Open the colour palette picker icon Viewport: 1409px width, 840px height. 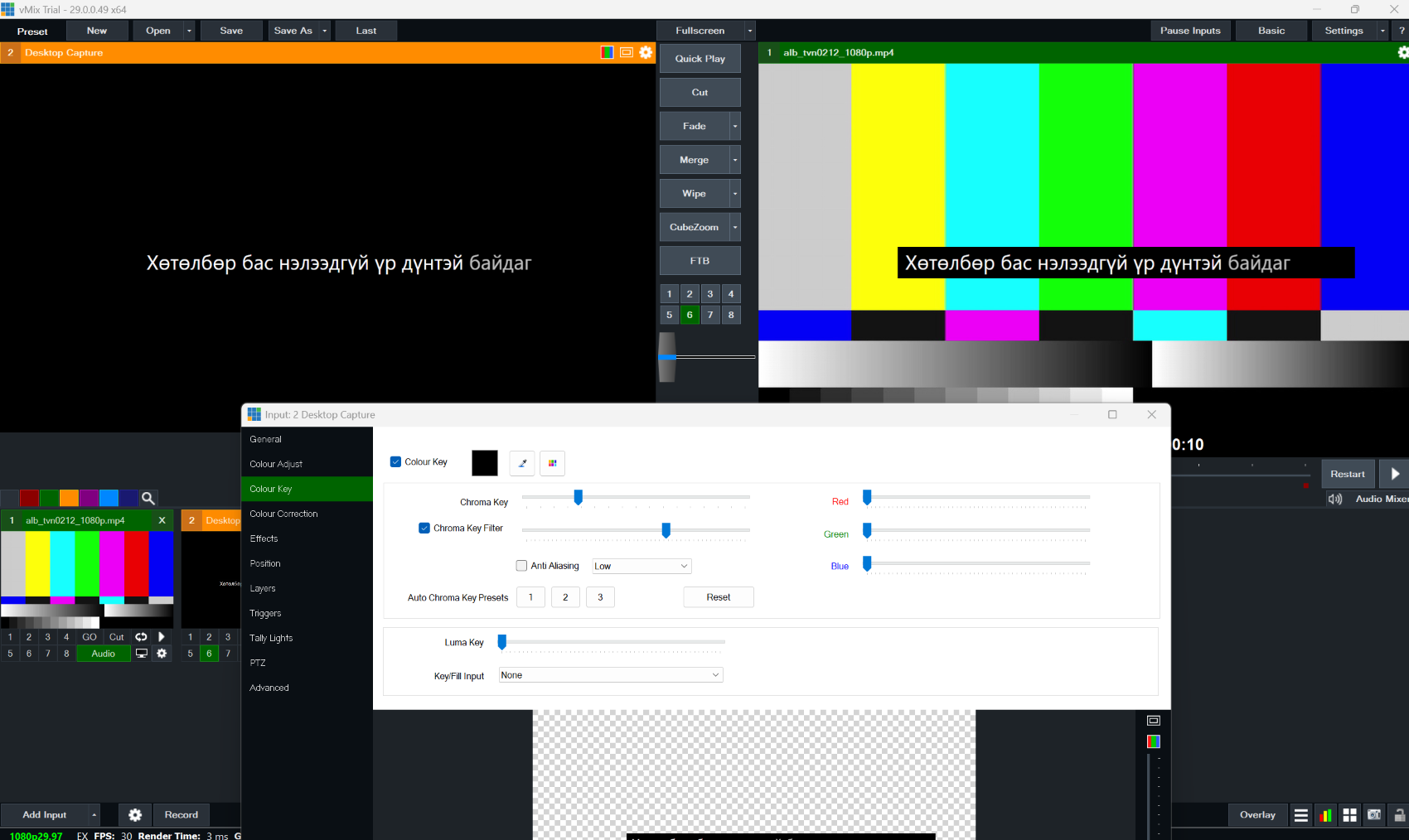pyautogui.click(x=552, y=463)
